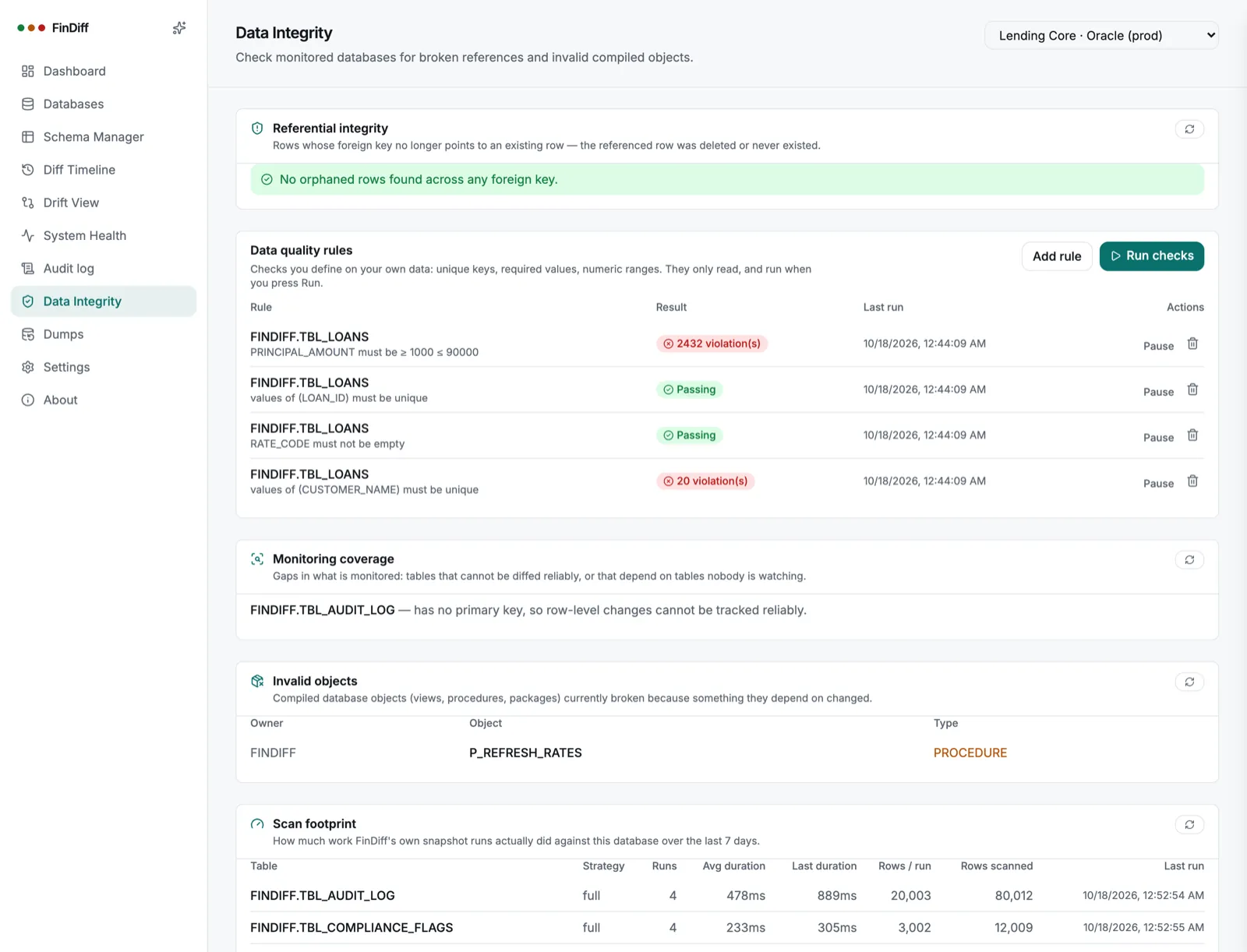Click the Audit log scroll icon
This screenshot has height=952, width=1247.
click(28, 269)
